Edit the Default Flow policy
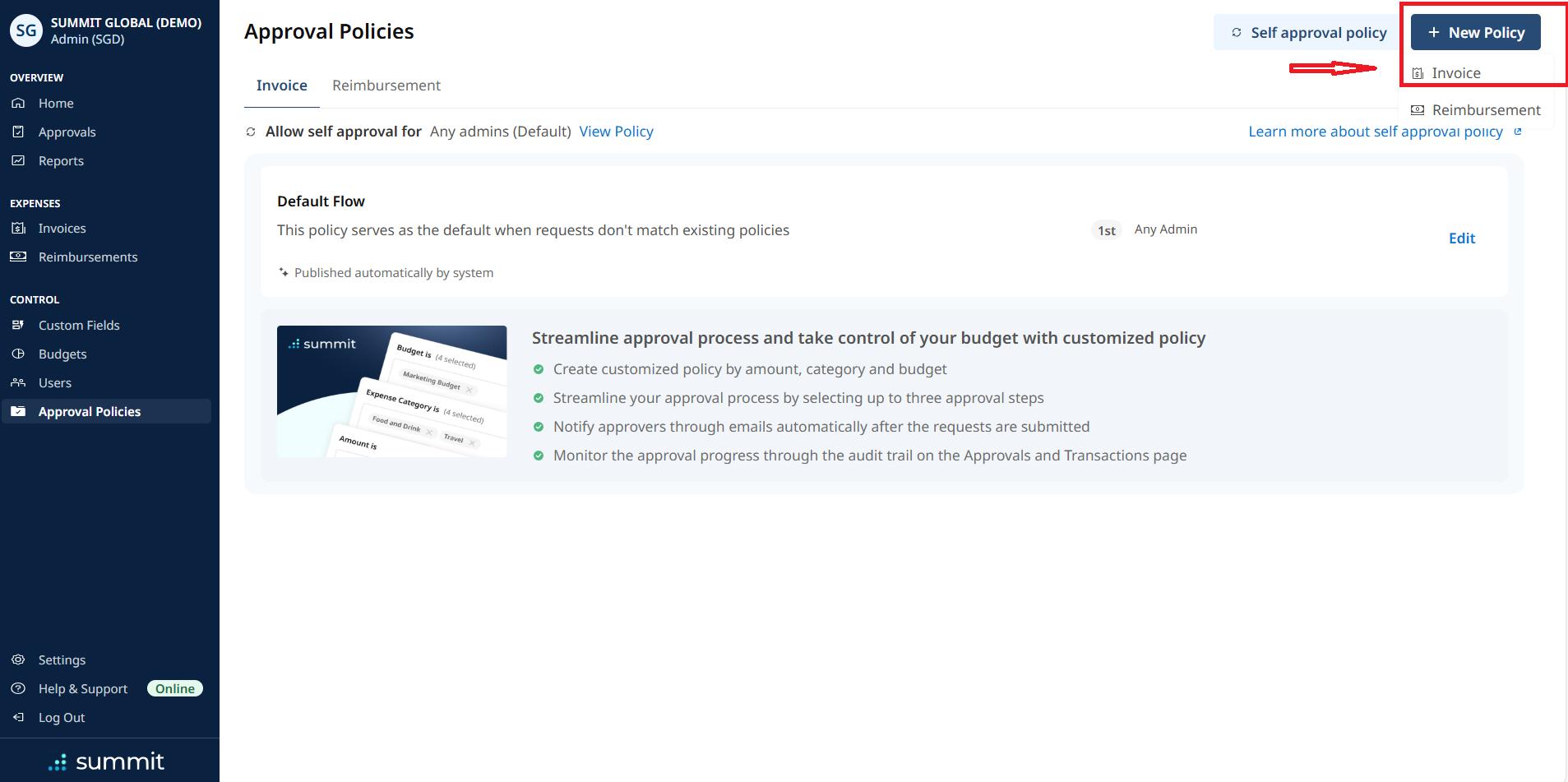The width and height of the screenshot is (1568, 782). [x=1462, y=238]
